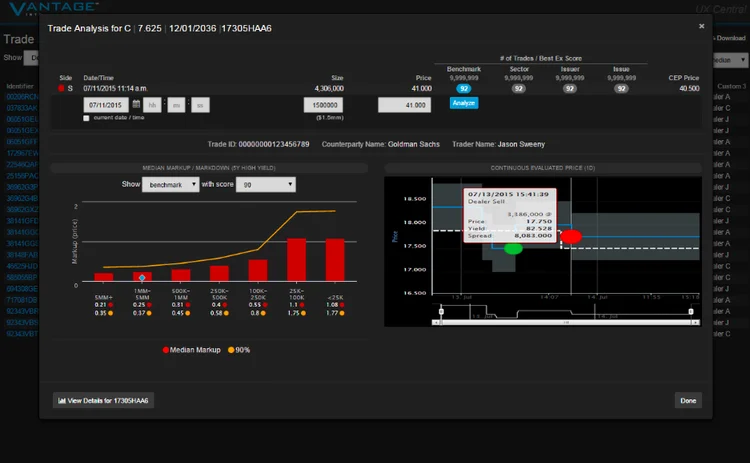Click the date field showing 07/11/2015
Viewport: 750px width, 463px height.
(106, 105)
